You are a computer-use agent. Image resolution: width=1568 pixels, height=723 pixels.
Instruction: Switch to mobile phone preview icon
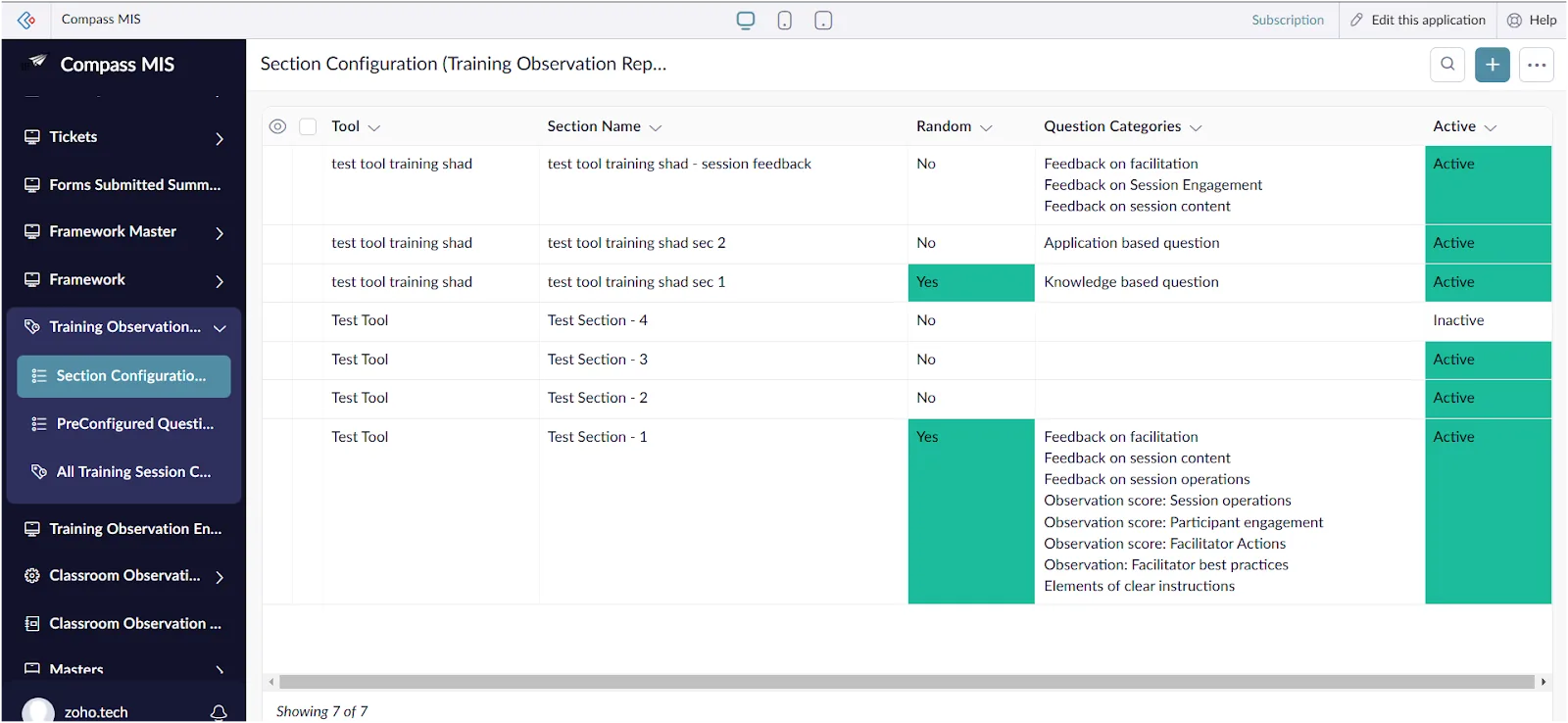pyautogui.click(x=784, y=21)
